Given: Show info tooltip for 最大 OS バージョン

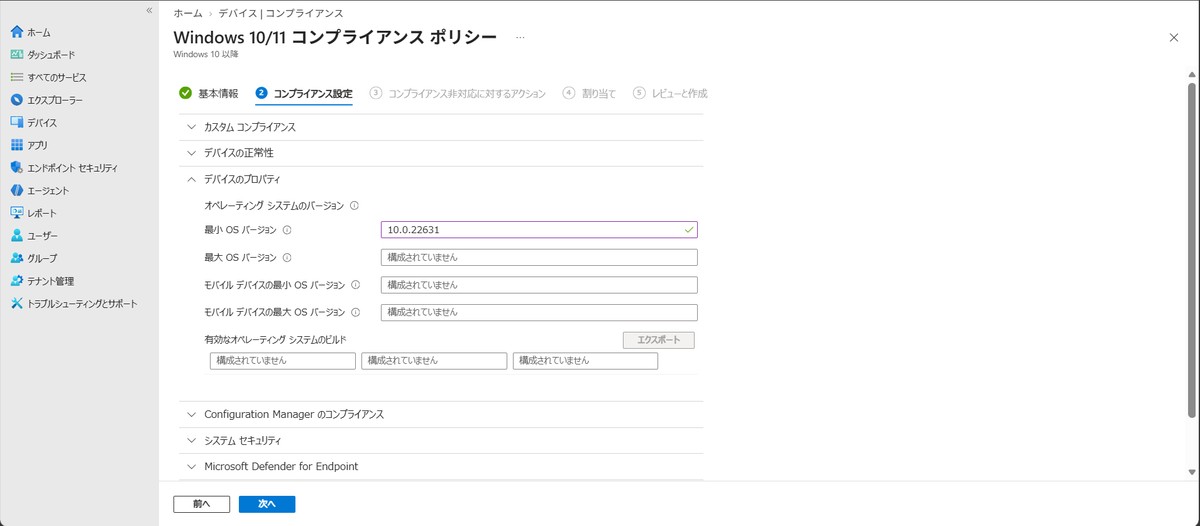Looking at the screenshot, I should click(287, 257).
